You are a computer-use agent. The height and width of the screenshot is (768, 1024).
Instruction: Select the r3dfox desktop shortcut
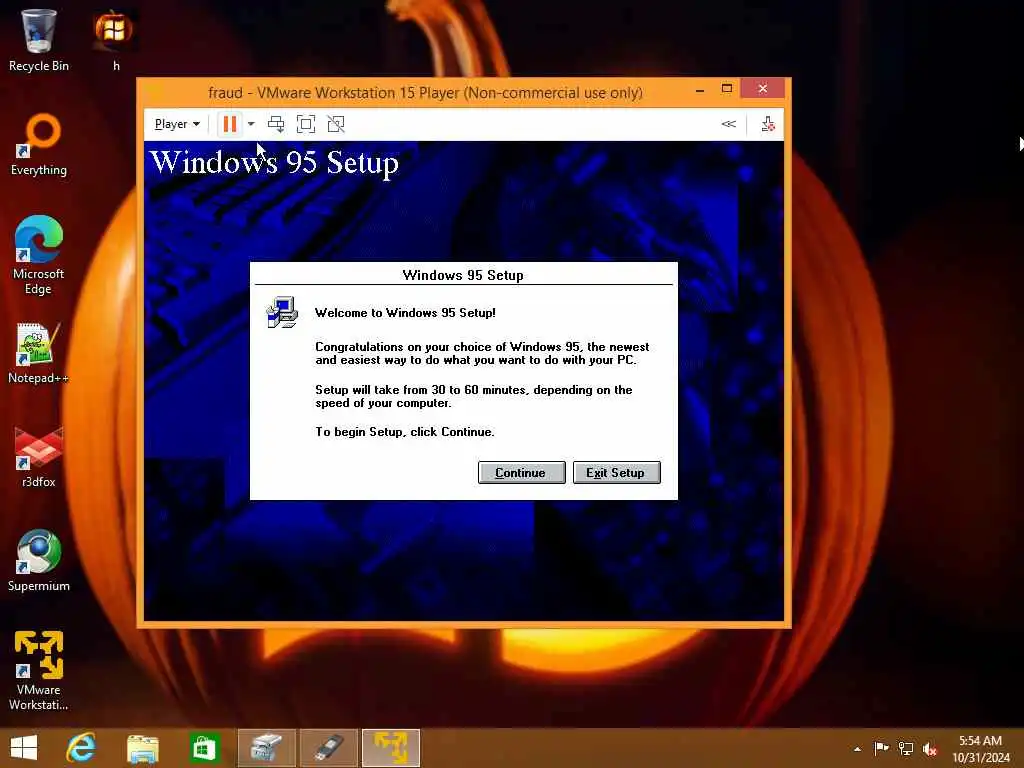point(39,457)
